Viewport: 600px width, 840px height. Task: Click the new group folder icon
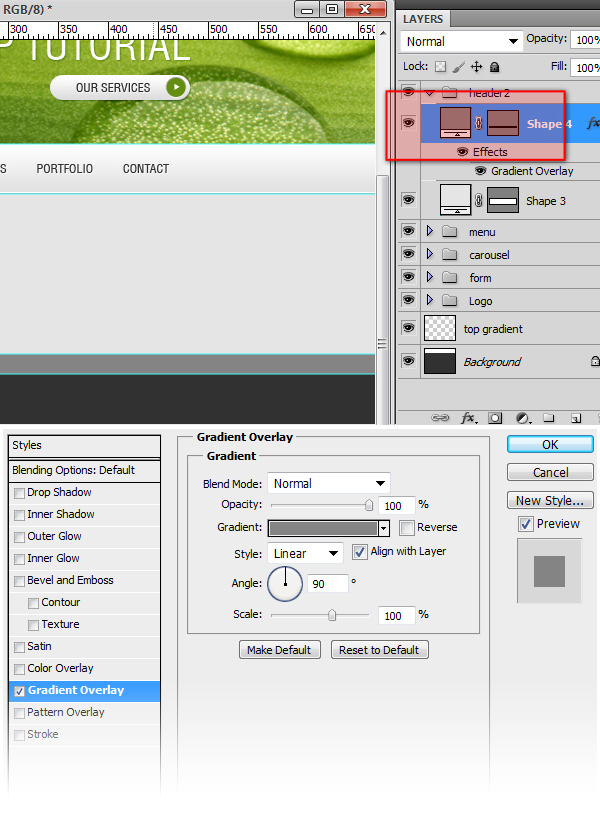click(x=549, y=418)
